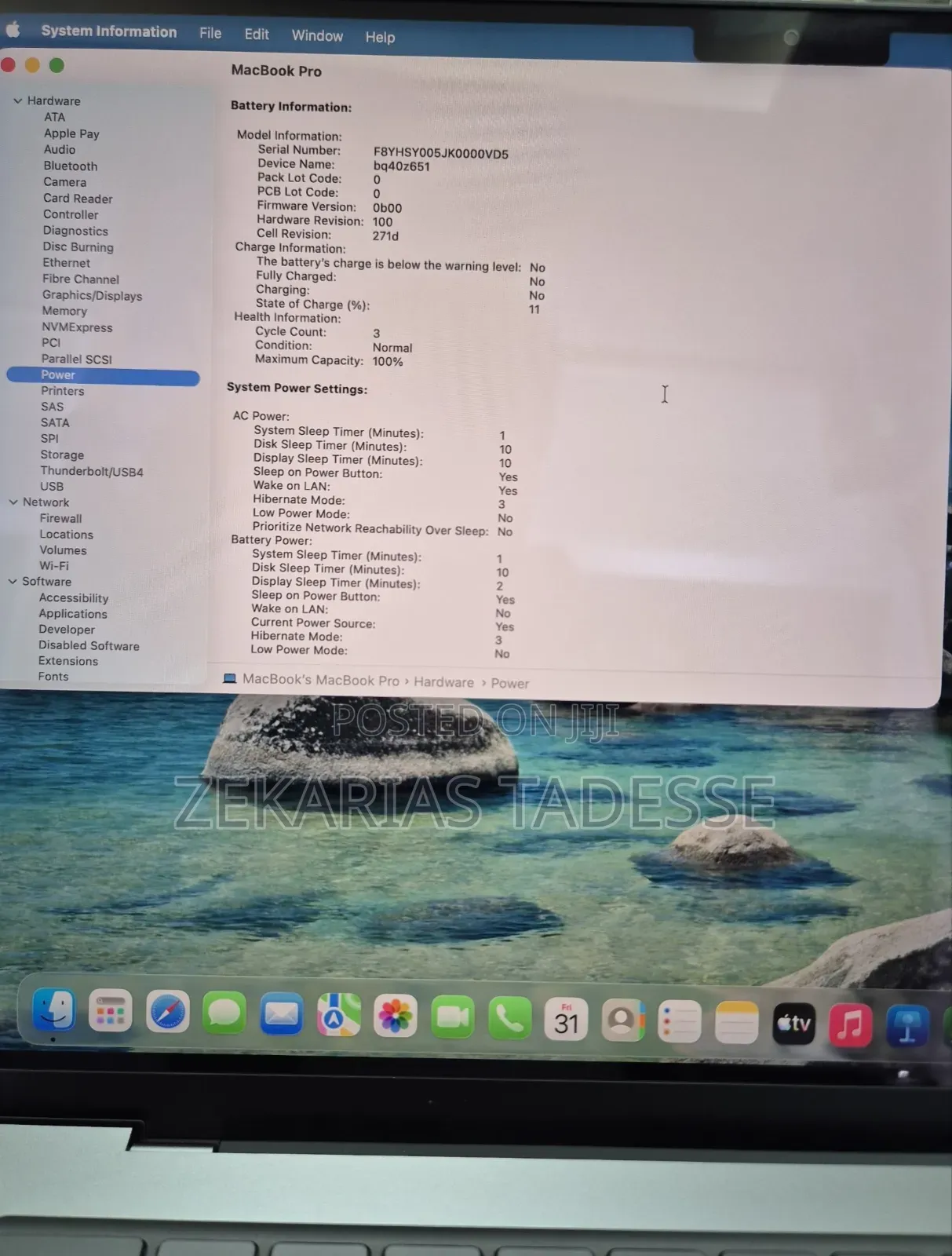Select Fibre Channel in the sidebar
Viewport: 952px width, 1256px height.
coord(81,279)
